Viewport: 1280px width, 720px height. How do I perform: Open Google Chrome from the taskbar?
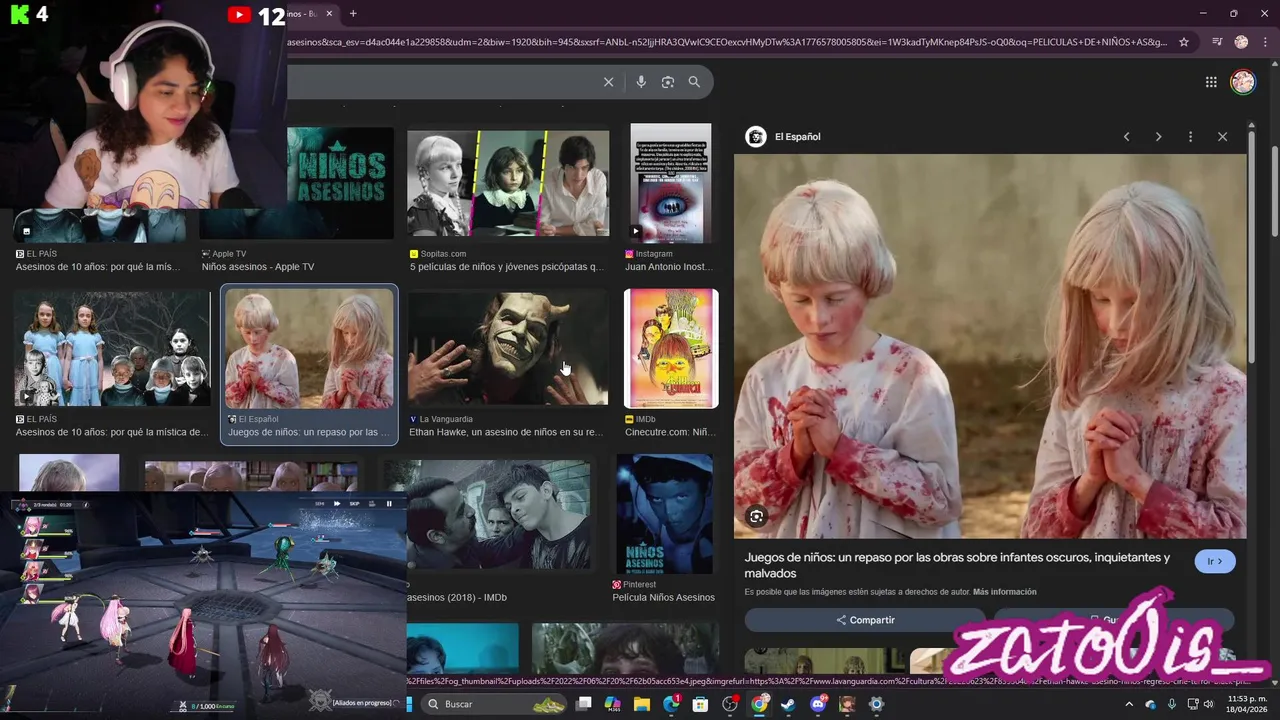coord(760,704)
